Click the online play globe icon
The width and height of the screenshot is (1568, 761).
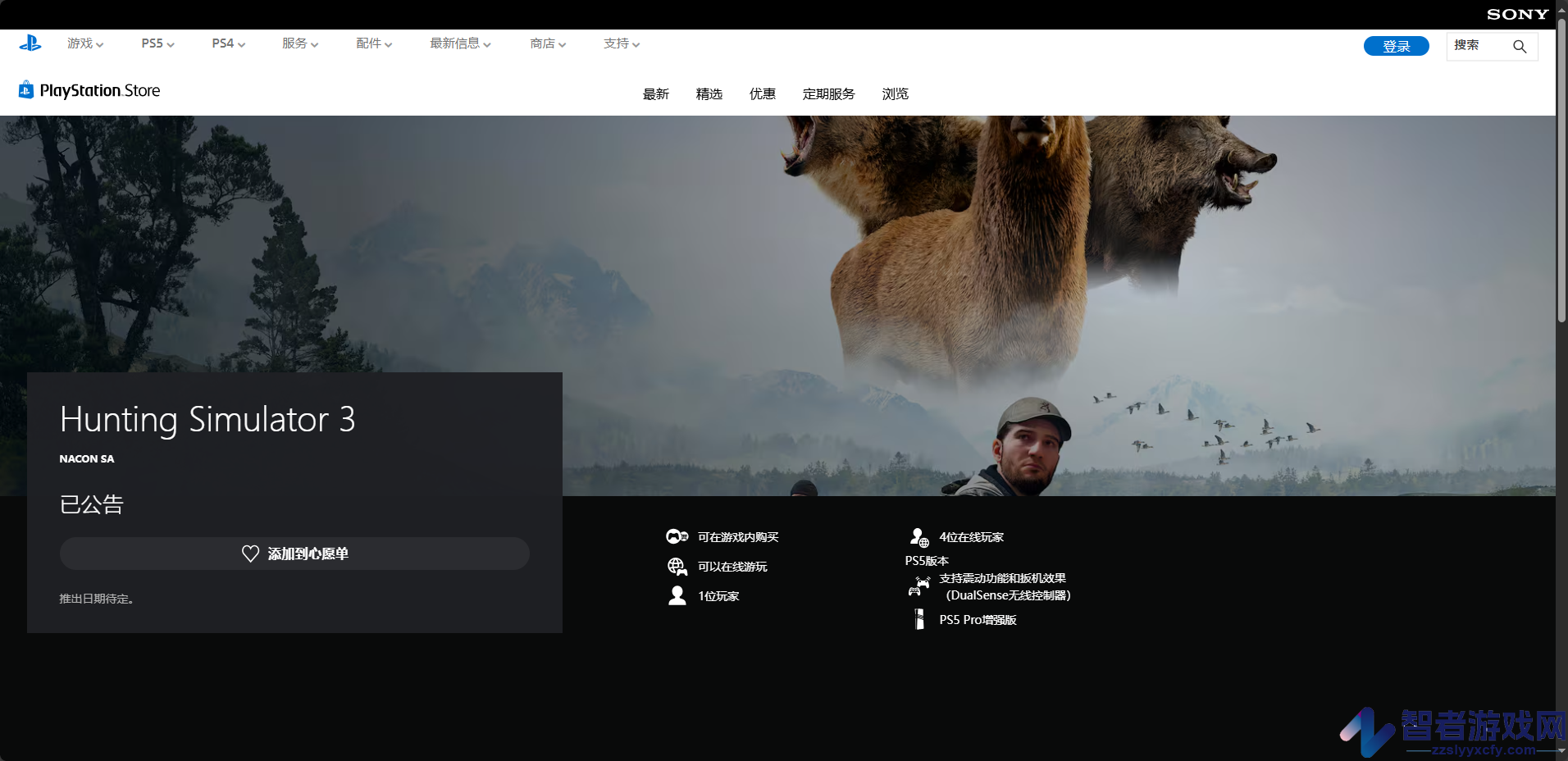click(677, 567)
